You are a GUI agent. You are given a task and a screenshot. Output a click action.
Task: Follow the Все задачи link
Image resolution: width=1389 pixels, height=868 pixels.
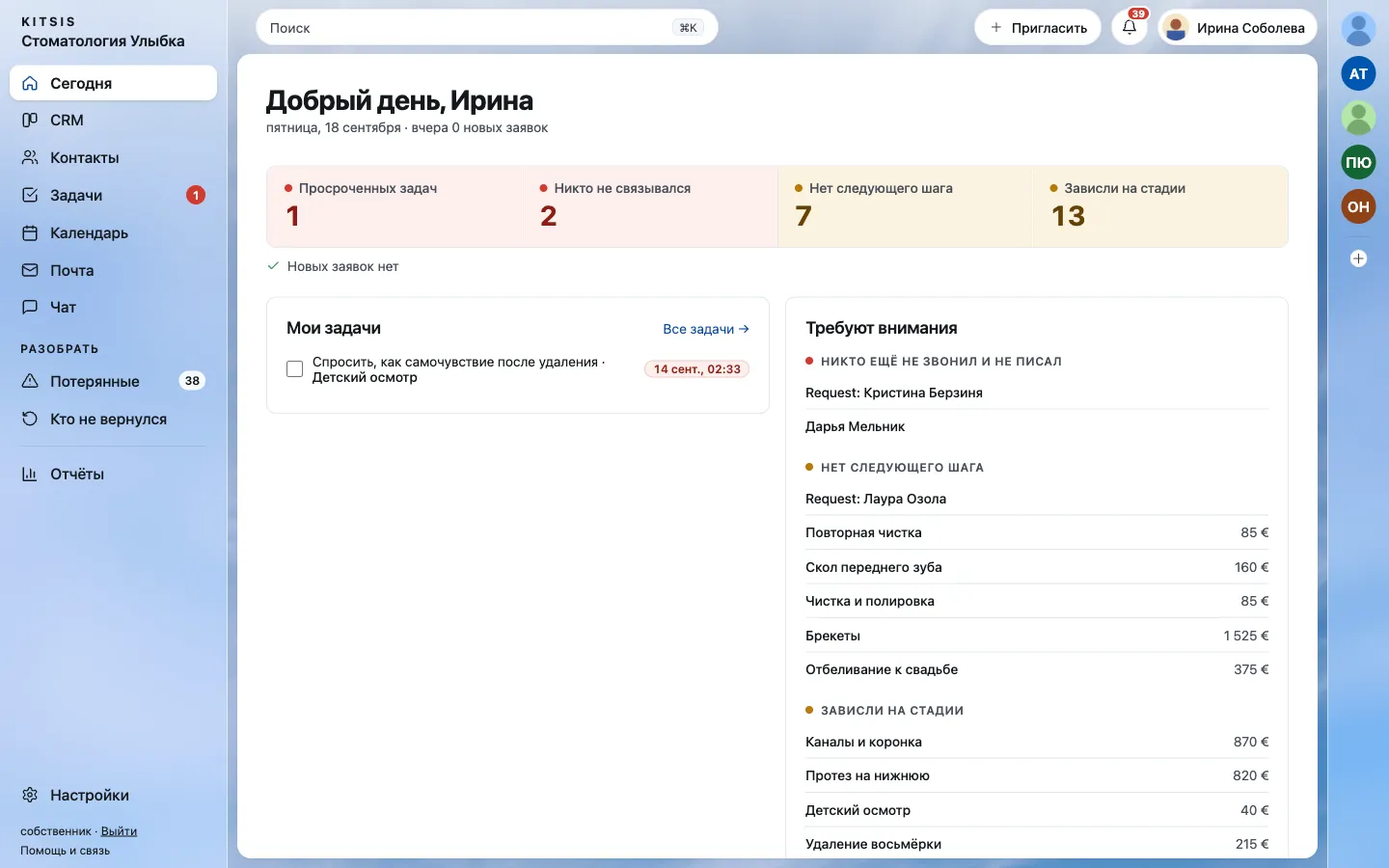pyautogui.click(x=706, y=329)
